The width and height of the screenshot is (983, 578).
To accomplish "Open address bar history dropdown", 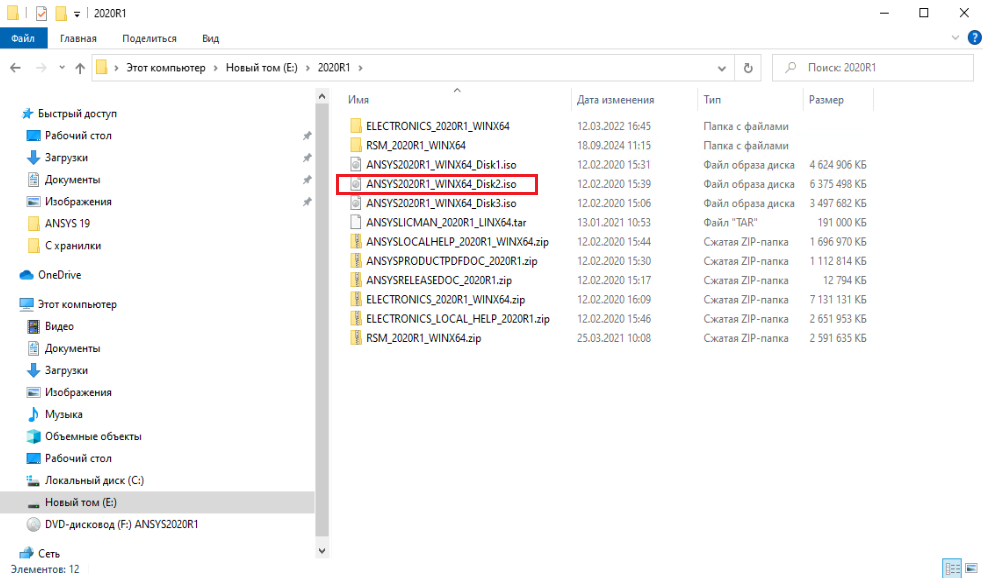I will point(722,68).
